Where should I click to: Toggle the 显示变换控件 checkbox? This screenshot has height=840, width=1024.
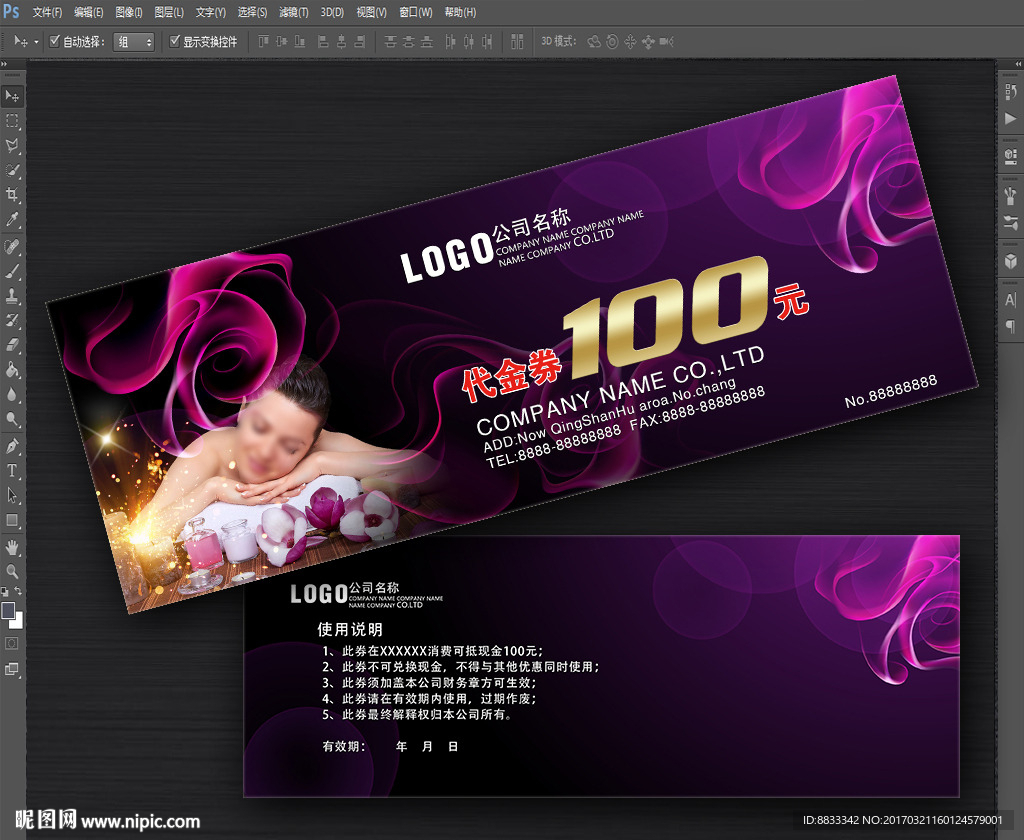(174, 41)
